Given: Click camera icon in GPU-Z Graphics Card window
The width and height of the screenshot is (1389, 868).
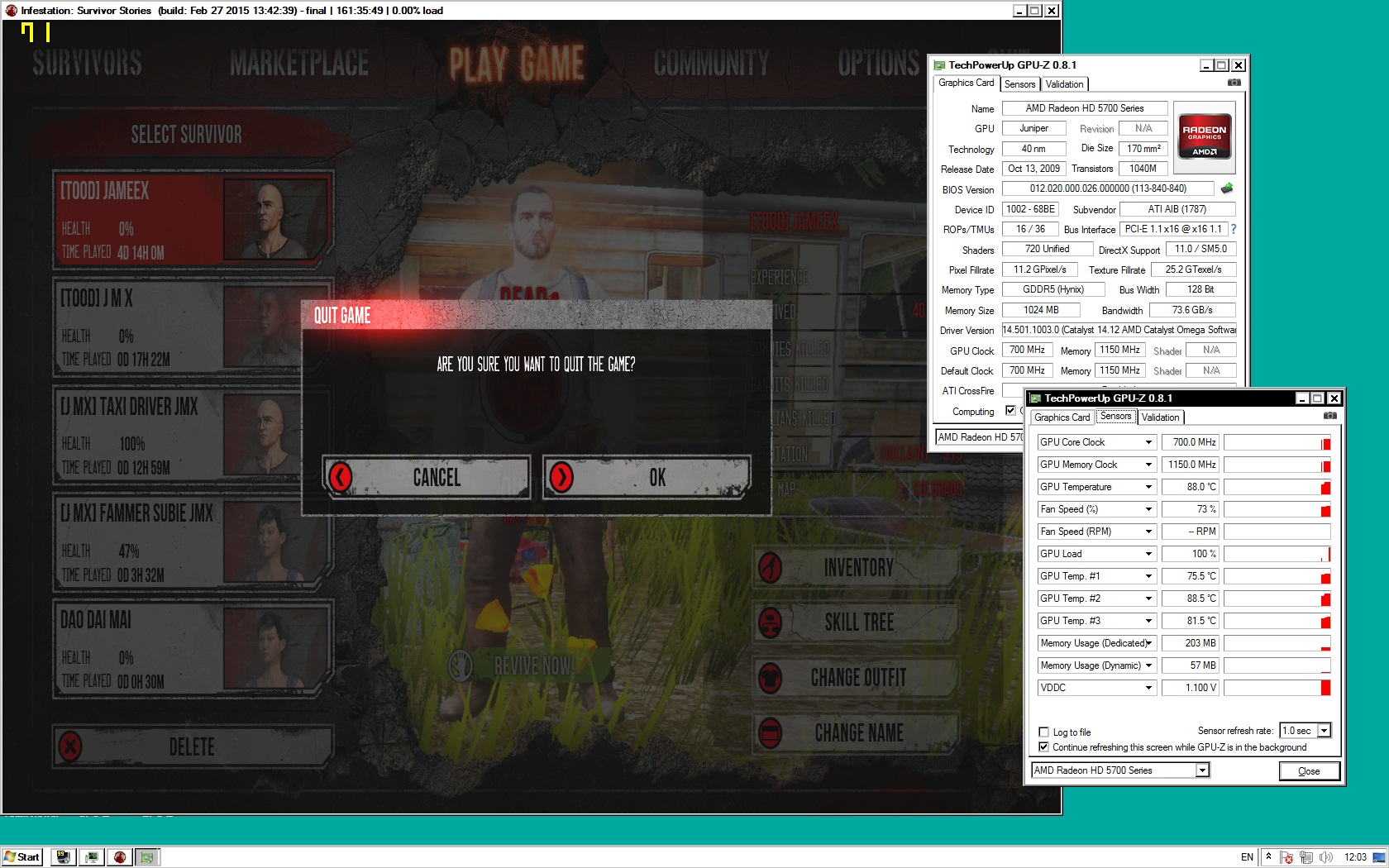Looking at the screenshot, I should [x=1234, y=83].
